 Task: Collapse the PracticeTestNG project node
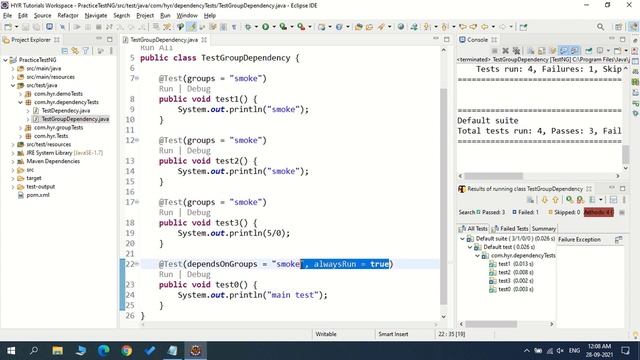[x=5, y=60]
